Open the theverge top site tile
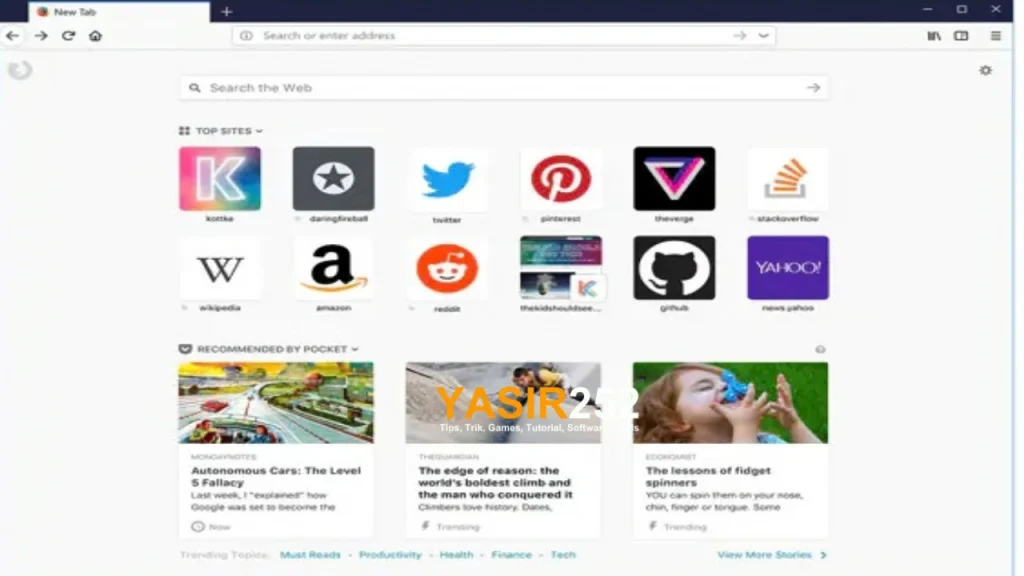The width and height of the screenshot is (1024, 576). point(674,178)
